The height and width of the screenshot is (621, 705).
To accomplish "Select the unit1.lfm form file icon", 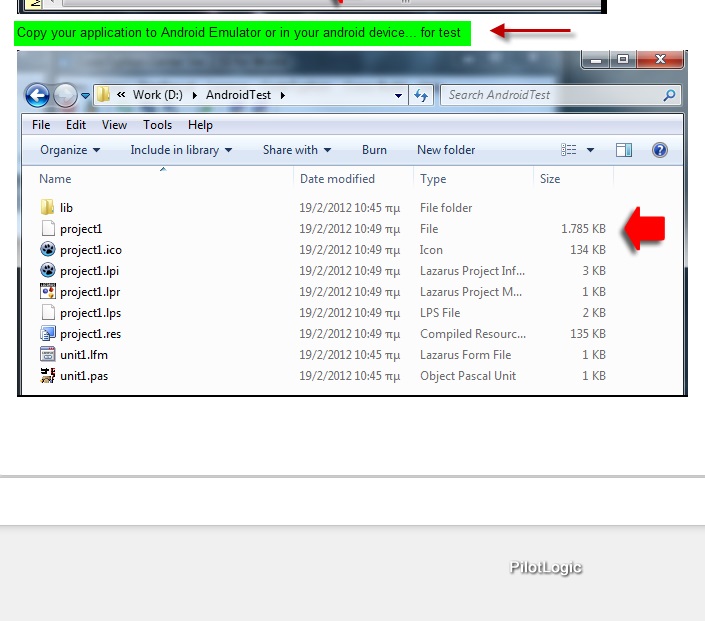I will point(48,354).
